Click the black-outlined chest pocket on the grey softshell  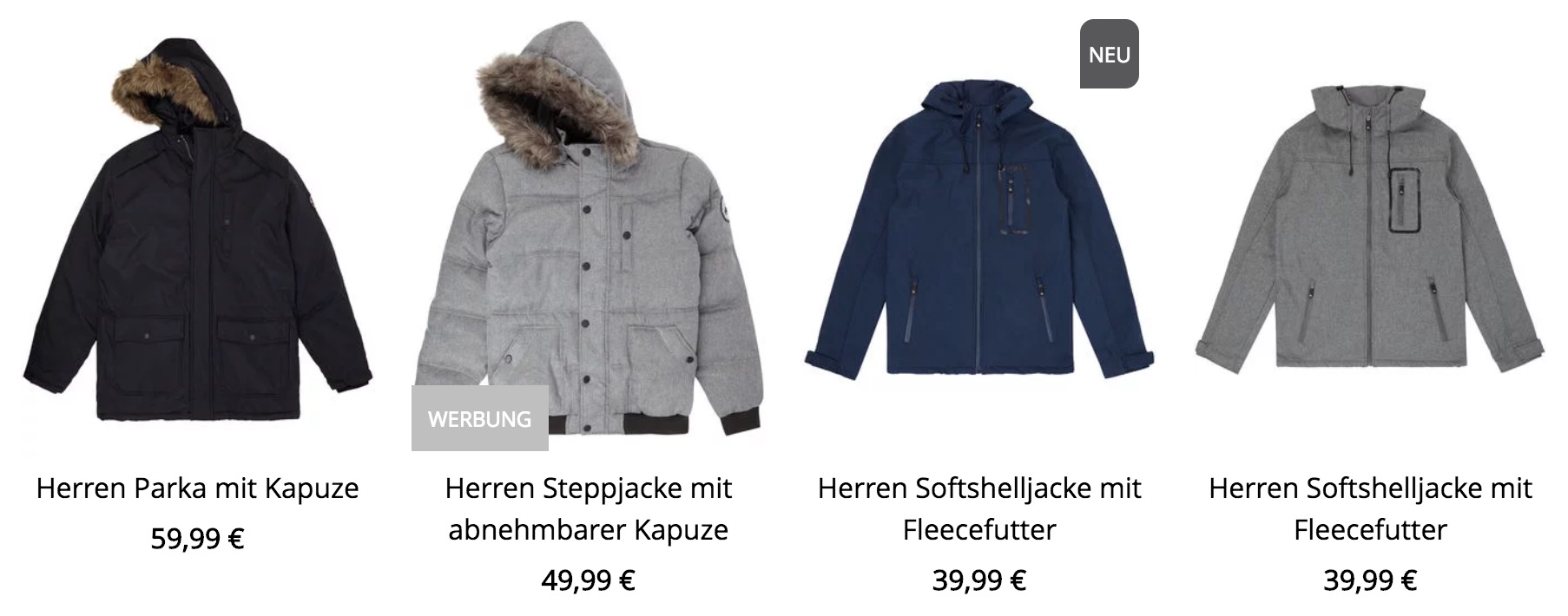pyautogui.click(x=1404, y=200)
